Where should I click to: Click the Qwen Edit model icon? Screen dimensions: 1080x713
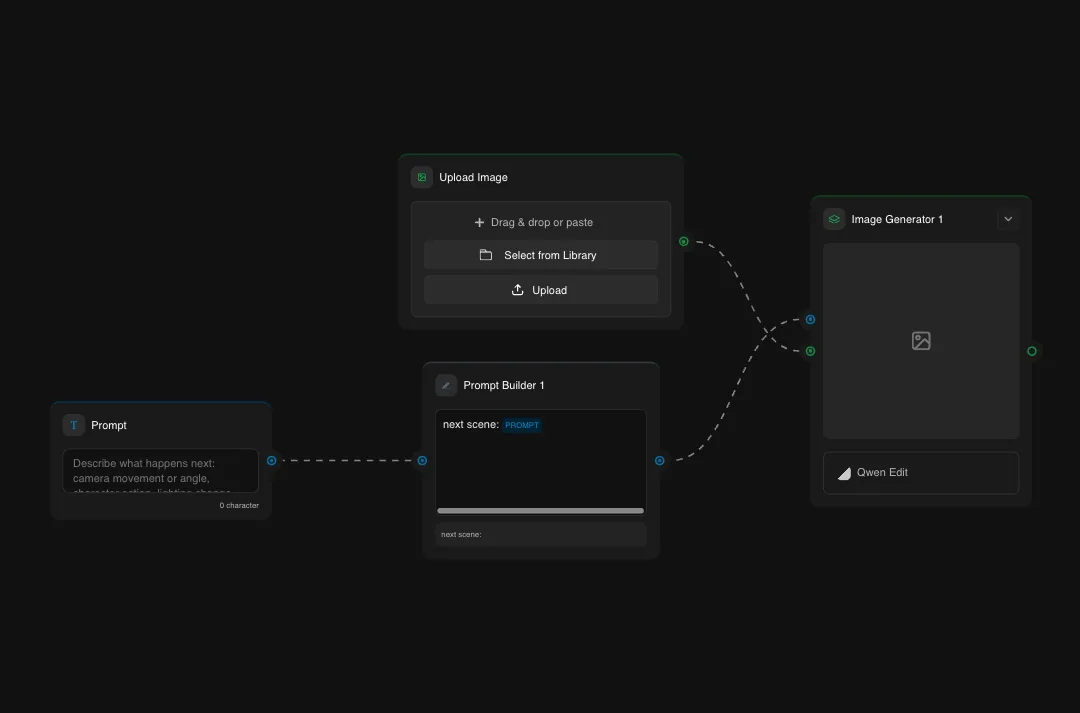click(x=844, y=472)
